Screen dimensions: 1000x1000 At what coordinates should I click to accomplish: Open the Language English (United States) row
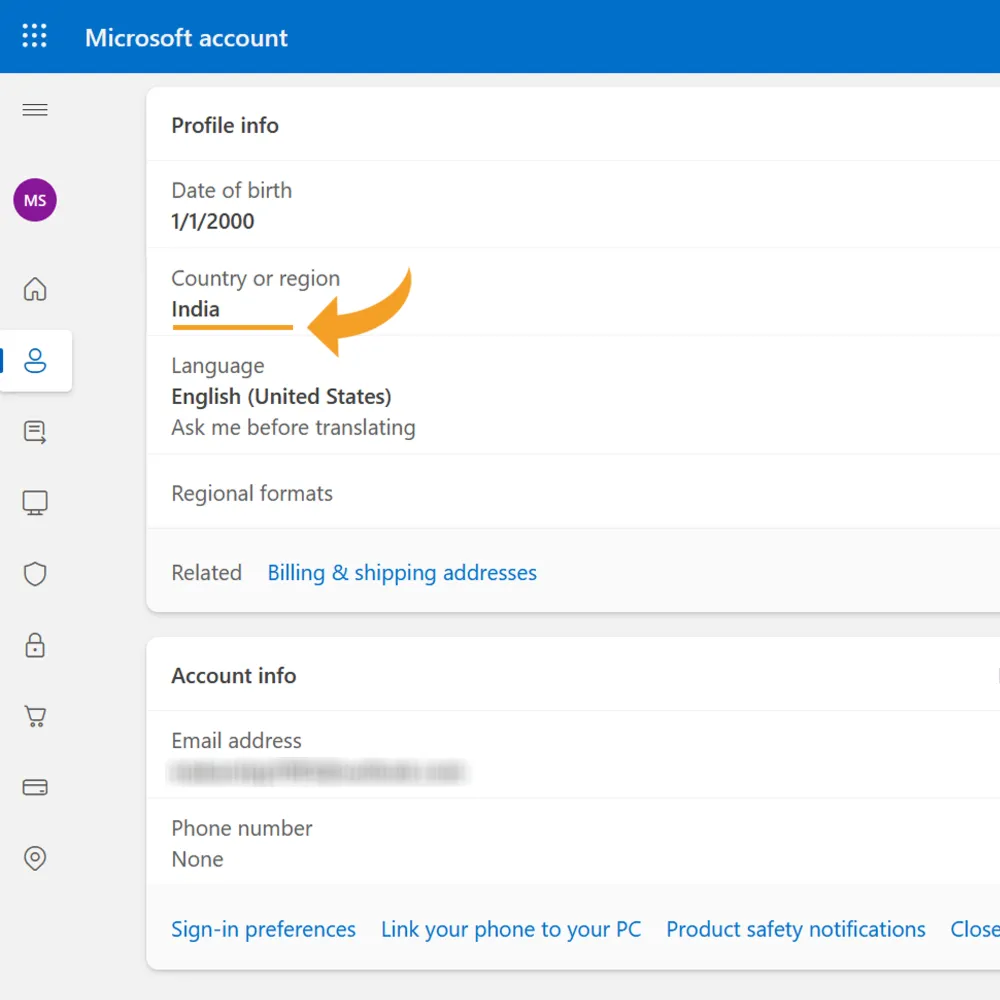coord(573,395)
